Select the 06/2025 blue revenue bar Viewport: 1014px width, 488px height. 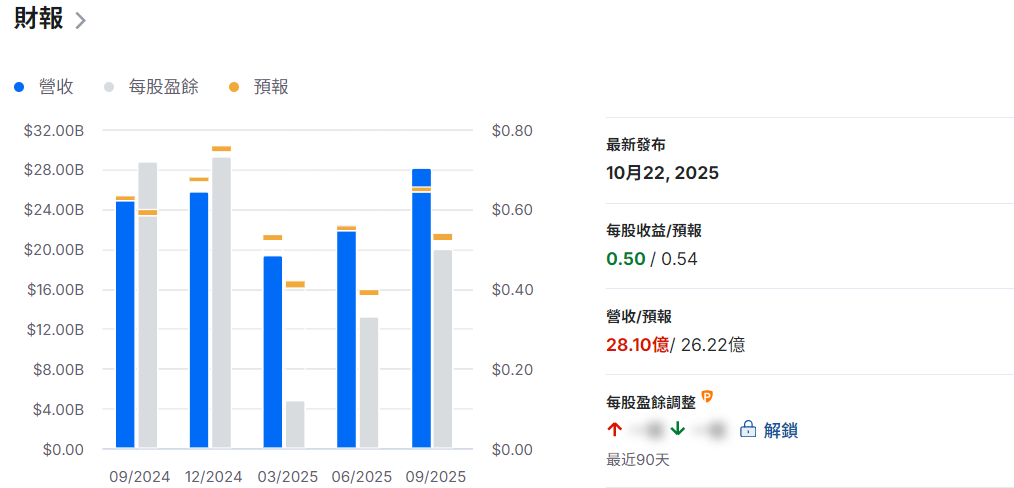(346, 340)
